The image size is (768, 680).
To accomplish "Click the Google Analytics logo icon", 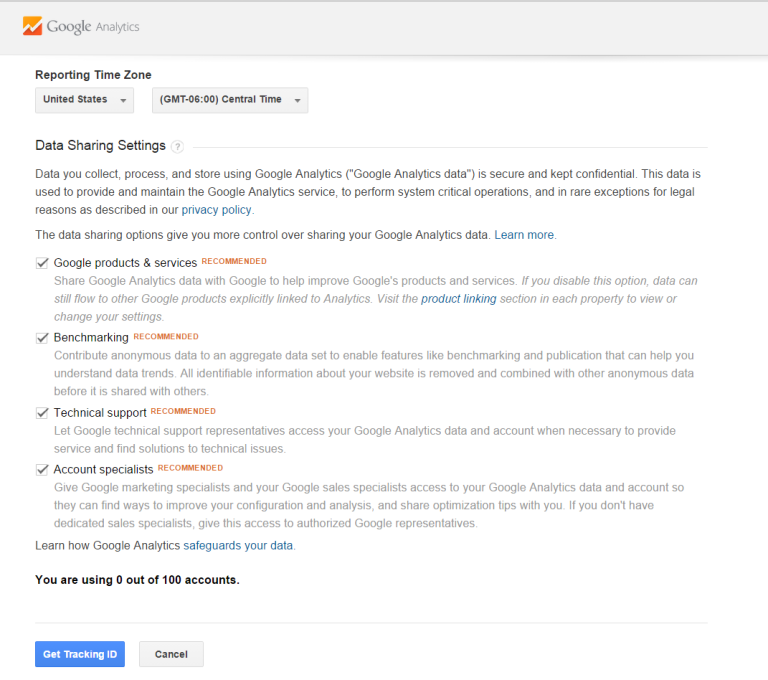I will 32,26.
